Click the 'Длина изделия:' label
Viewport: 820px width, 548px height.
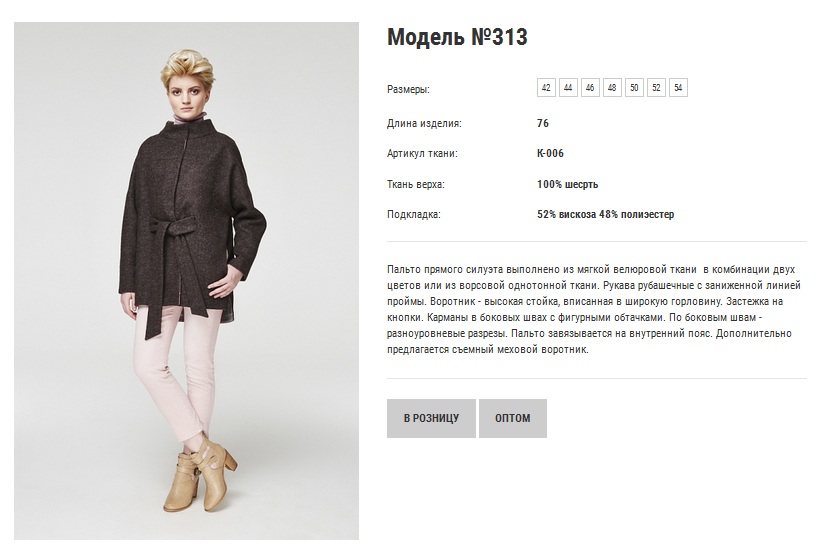click(x=424, y=124)
